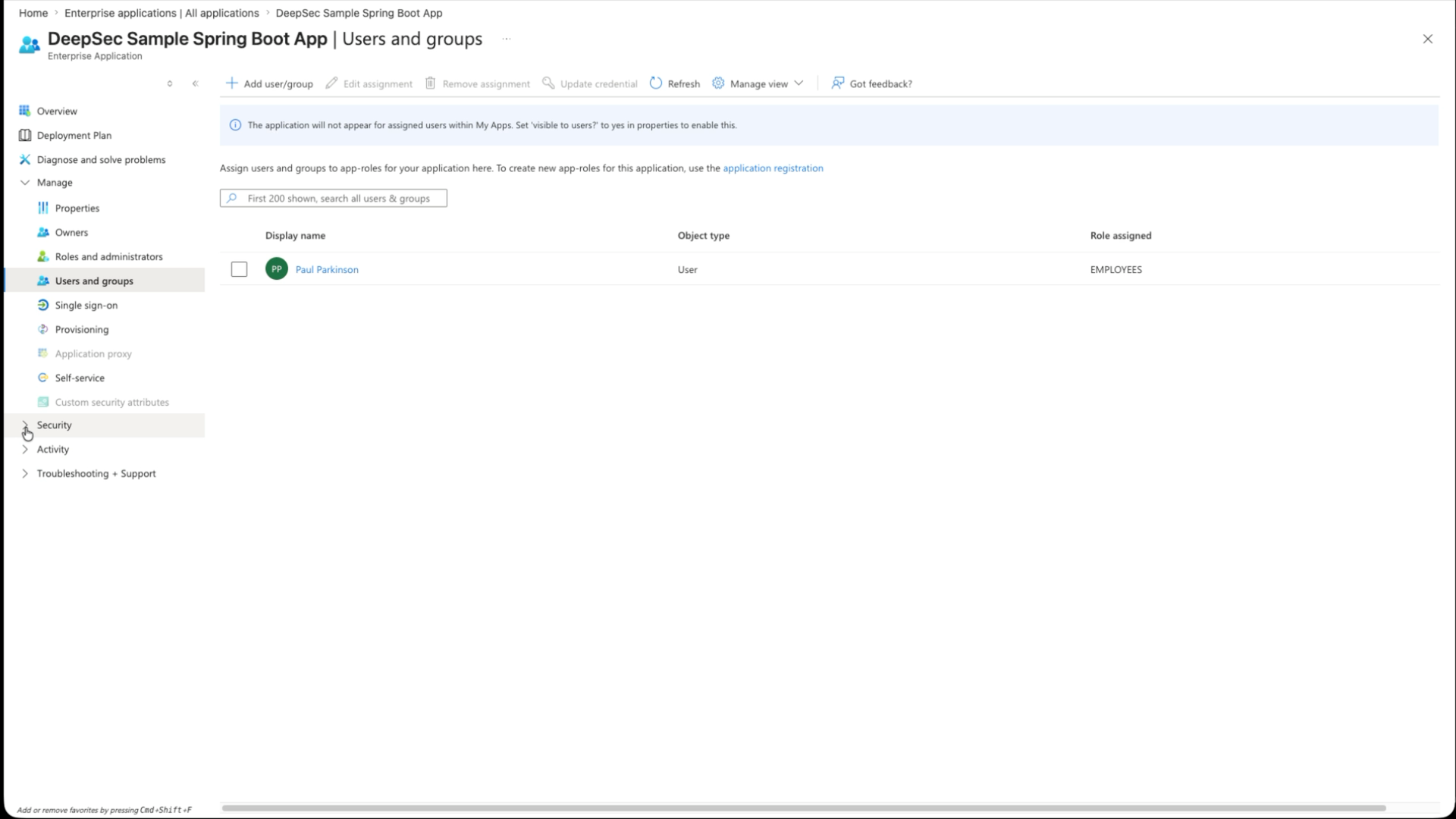
Task: Open Paul Parkinson user link
Action: pyautogui.click(x=327, y=269)
